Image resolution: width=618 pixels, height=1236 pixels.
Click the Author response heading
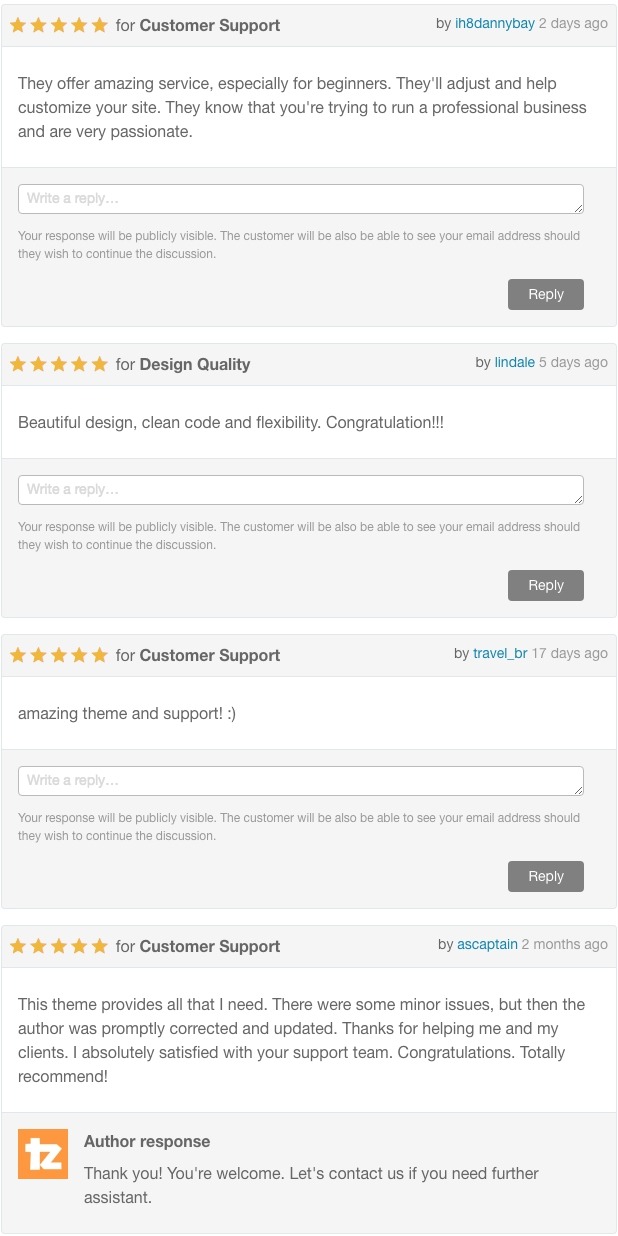(147, 1141)
